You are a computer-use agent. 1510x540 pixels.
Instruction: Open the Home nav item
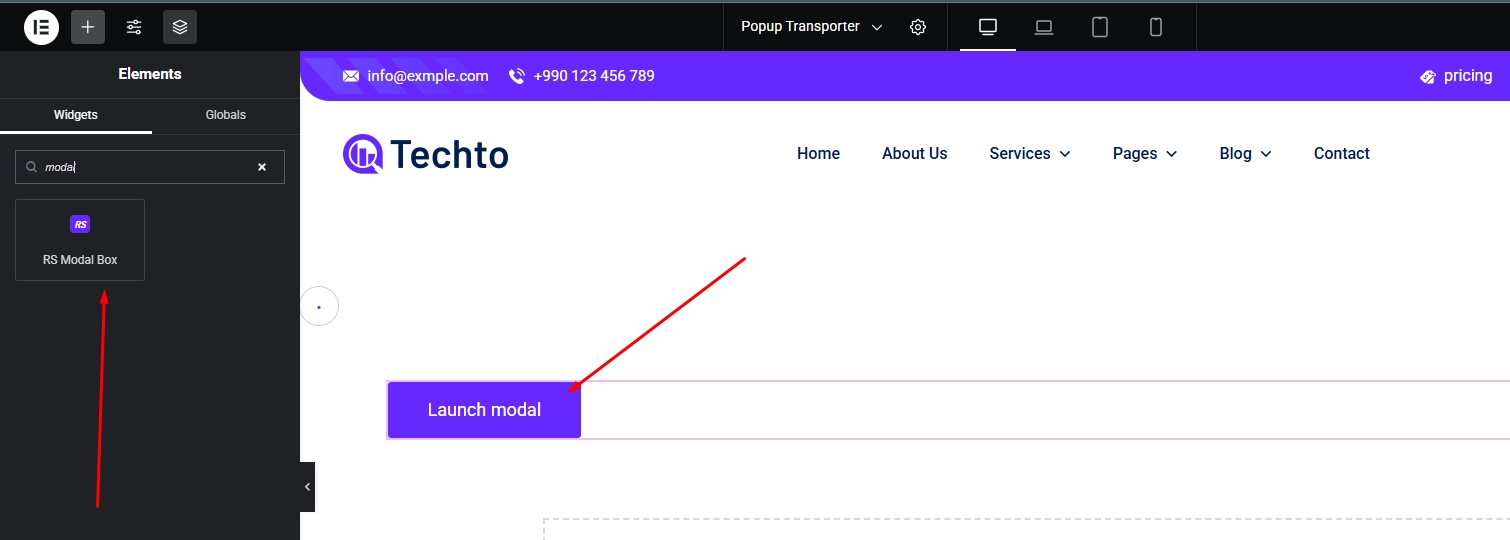click(x=818, y=153)
